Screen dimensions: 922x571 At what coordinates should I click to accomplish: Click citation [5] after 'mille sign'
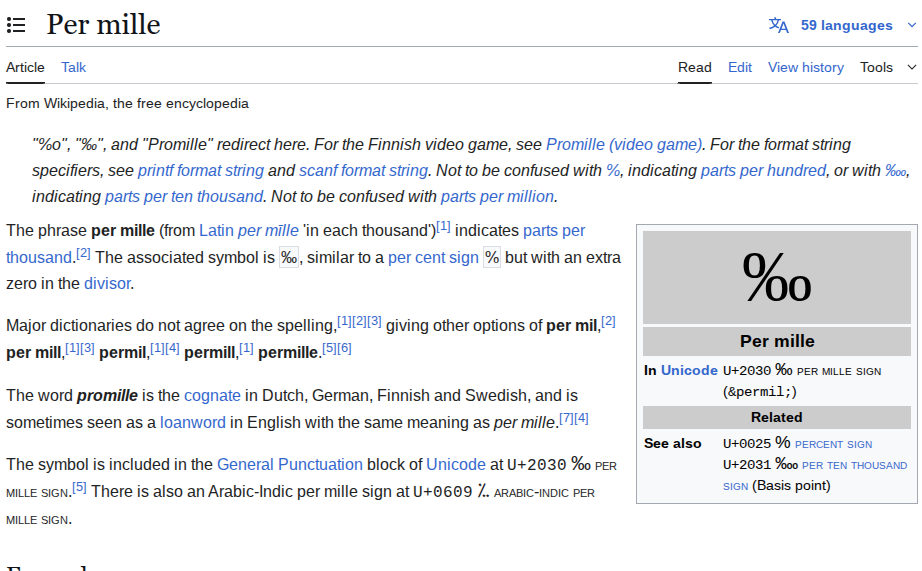(x=79, y=487)
